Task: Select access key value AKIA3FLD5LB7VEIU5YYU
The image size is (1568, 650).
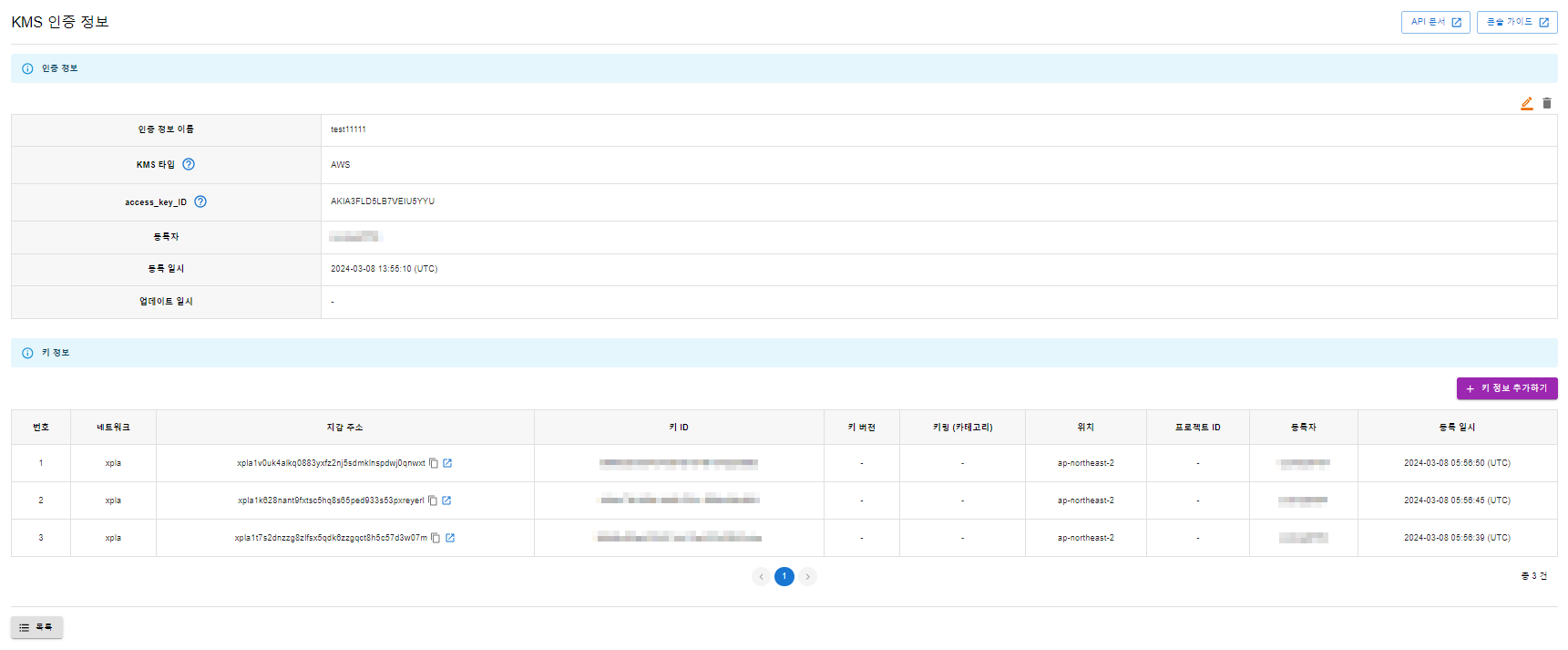Action: 383,201
